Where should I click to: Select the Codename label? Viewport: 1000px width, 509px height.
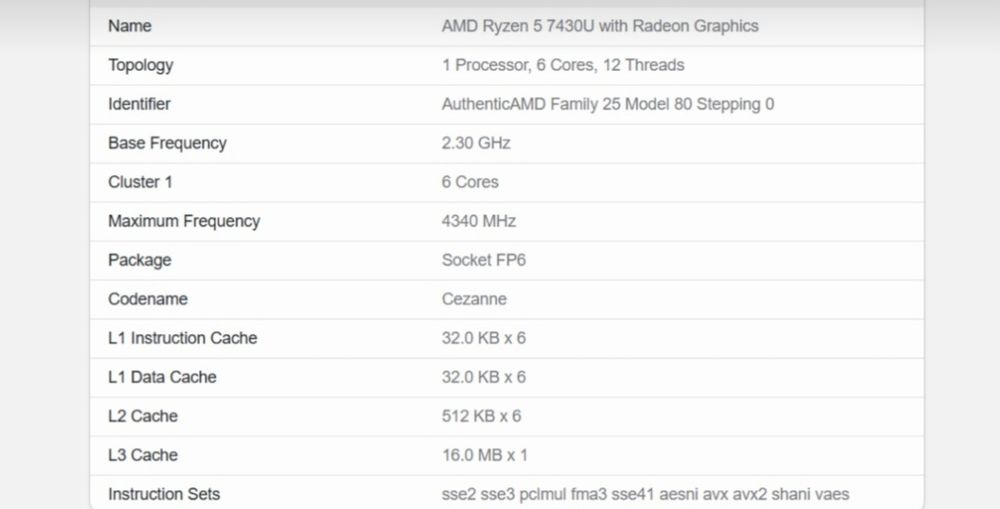[148, 299]
